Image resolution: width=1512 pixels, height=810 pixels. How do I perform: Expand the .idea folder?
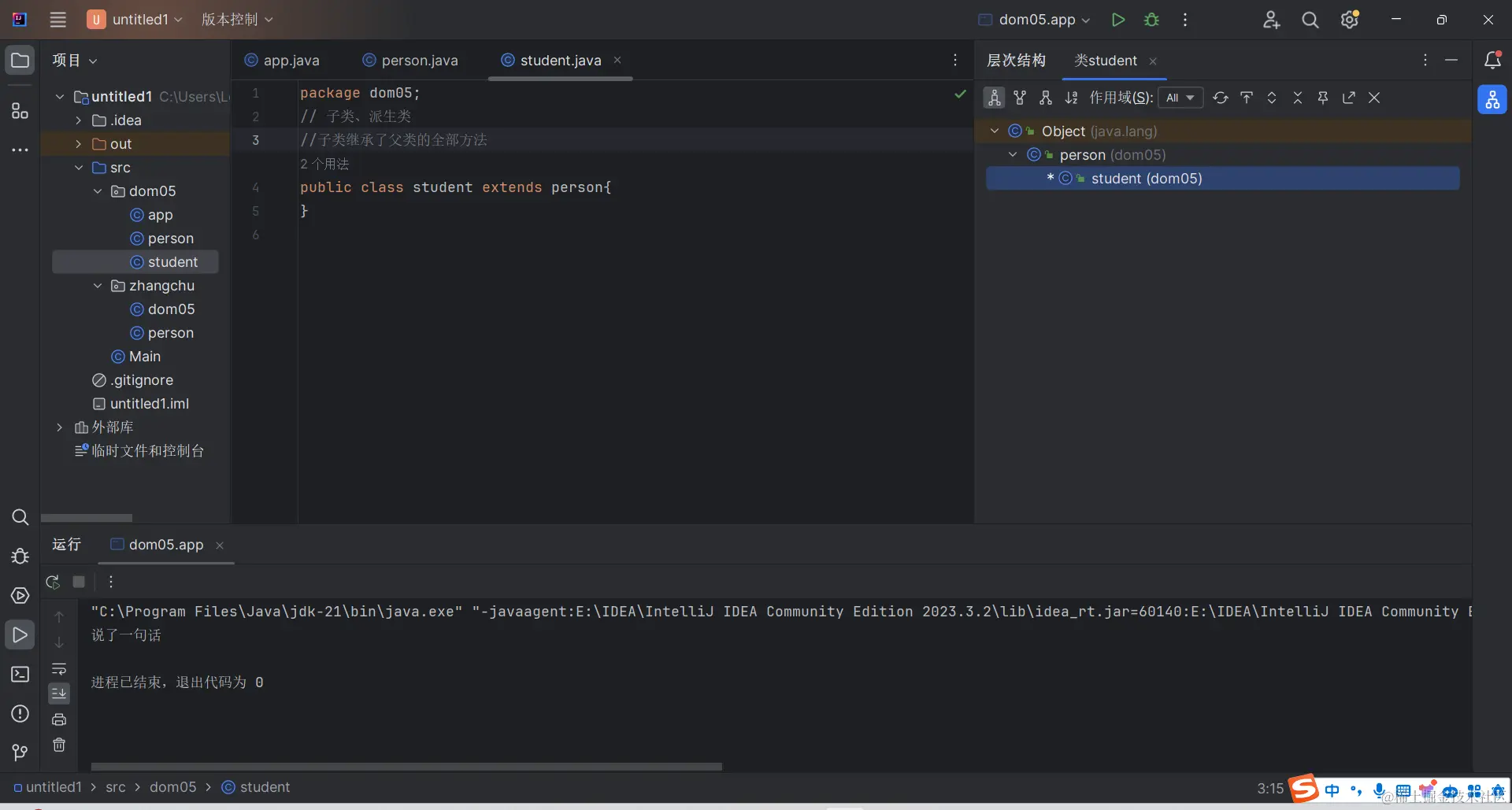78,120
